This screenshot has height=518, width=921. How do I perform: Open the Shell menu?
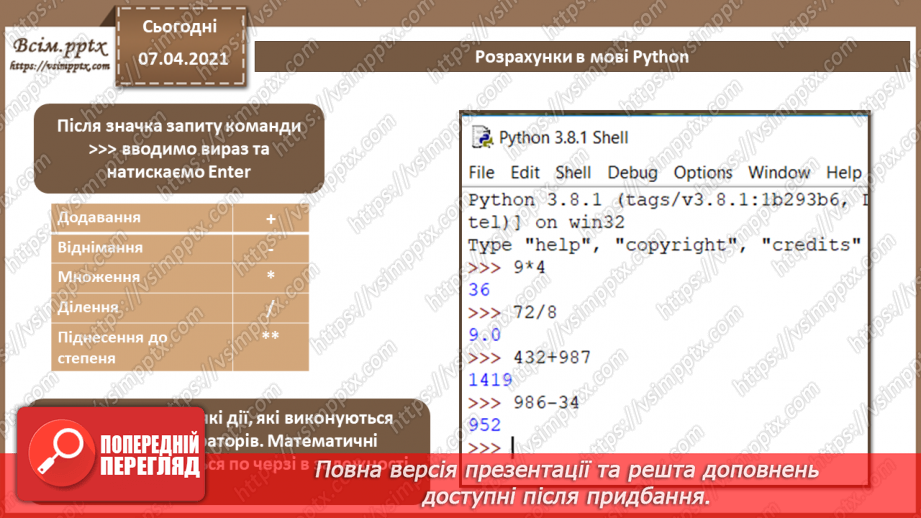point(573,173)
